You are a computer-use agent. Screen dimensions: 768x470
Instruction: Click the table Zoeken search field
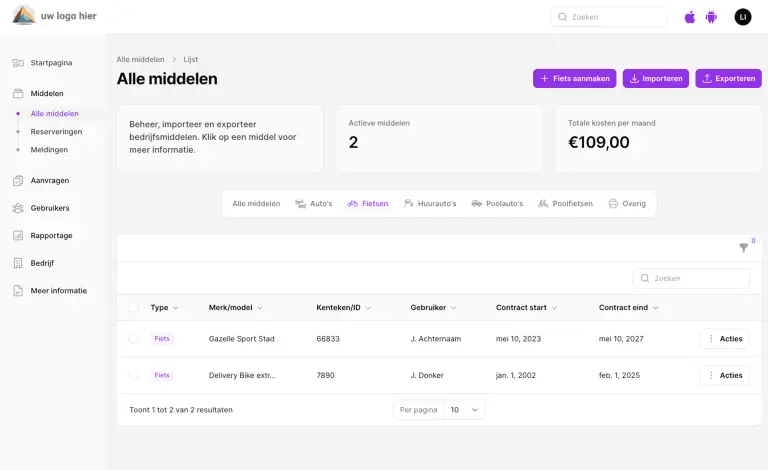(691, 278)
